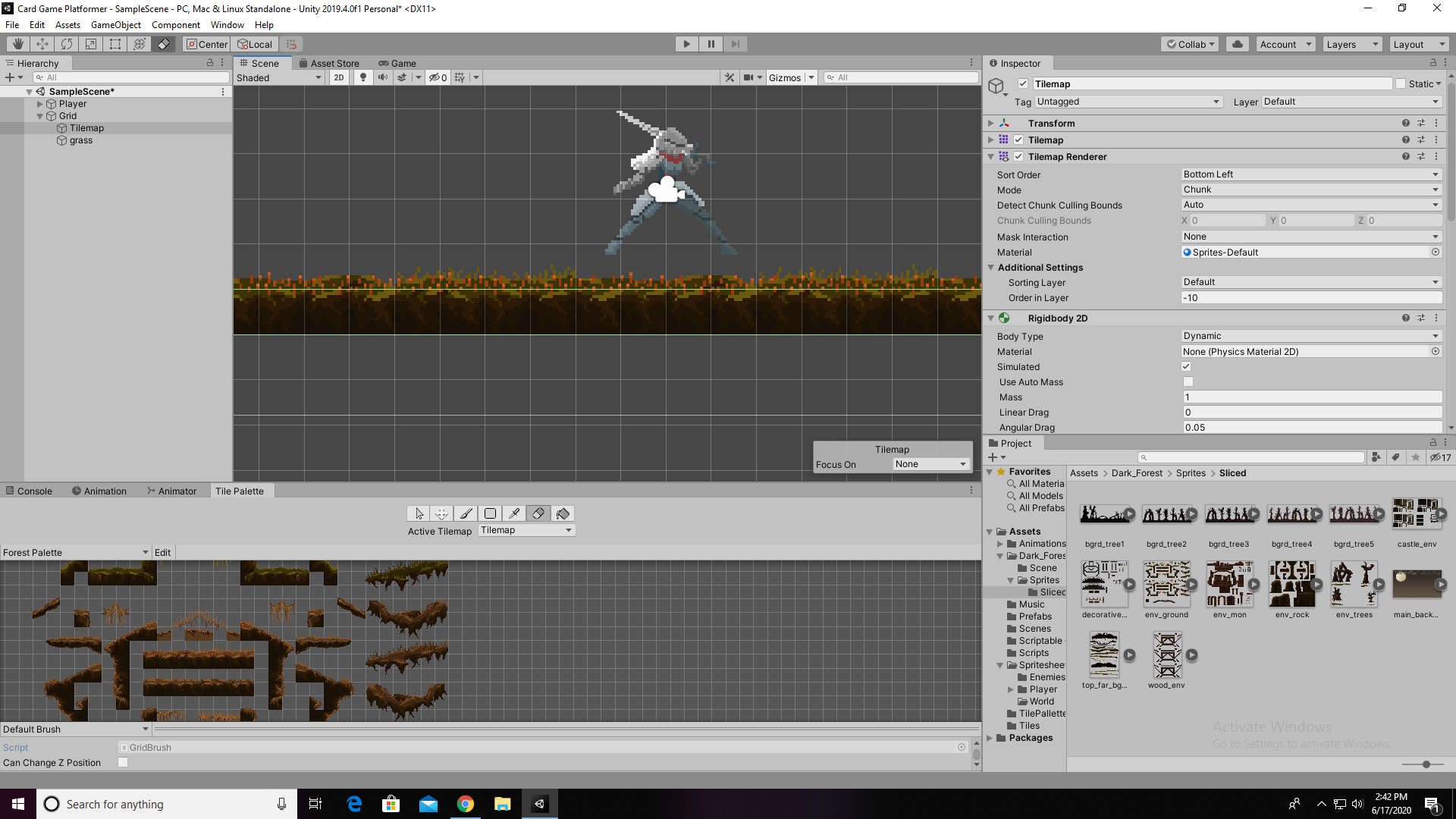Select the Tile Palette move selection tool
Image resolution: width=1456 pixels, height=819 pixels.
(442, 513)
